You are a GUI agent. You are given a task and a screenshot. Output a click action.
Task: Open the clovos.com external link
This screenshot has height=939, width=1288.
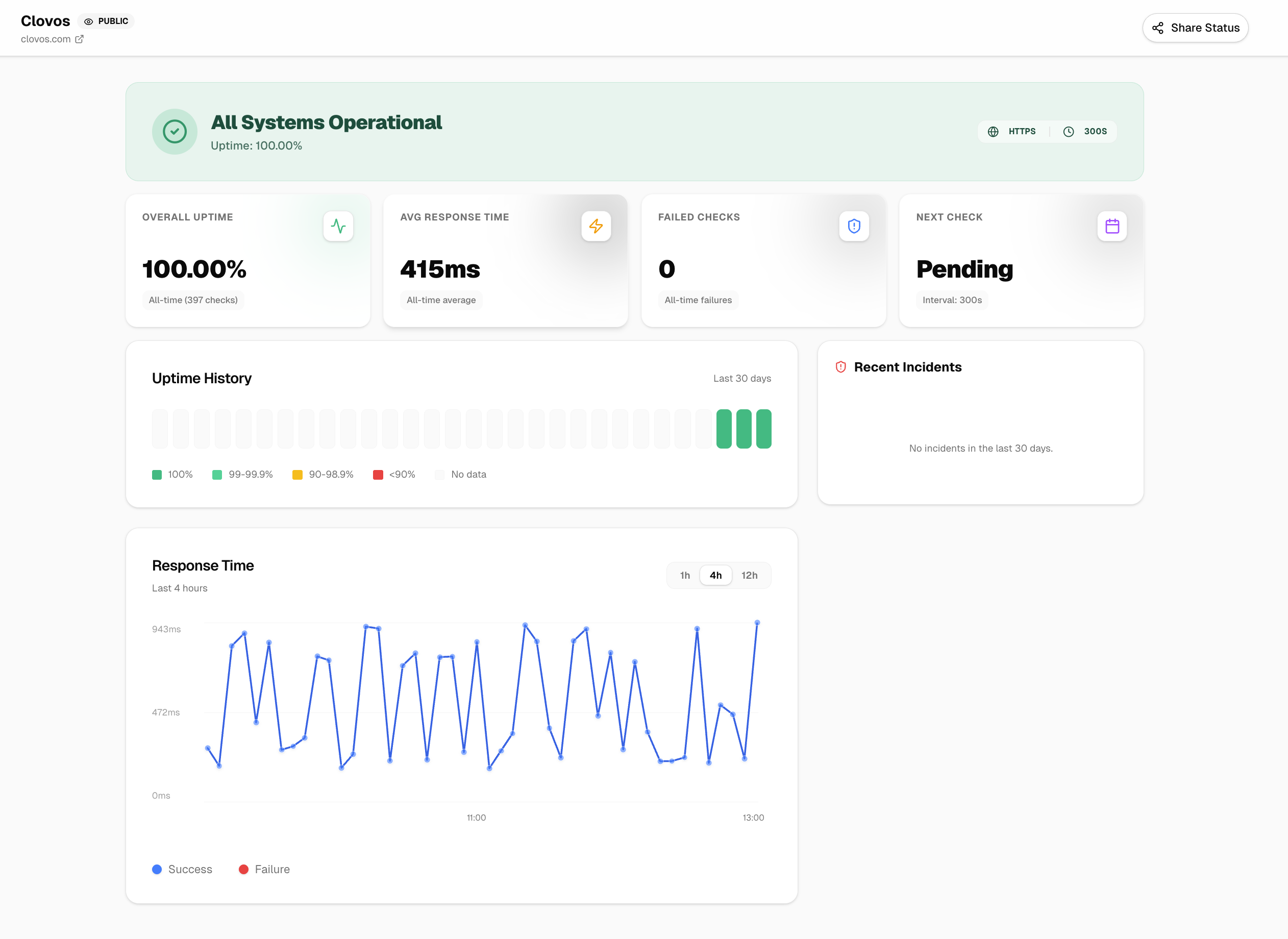80,39
